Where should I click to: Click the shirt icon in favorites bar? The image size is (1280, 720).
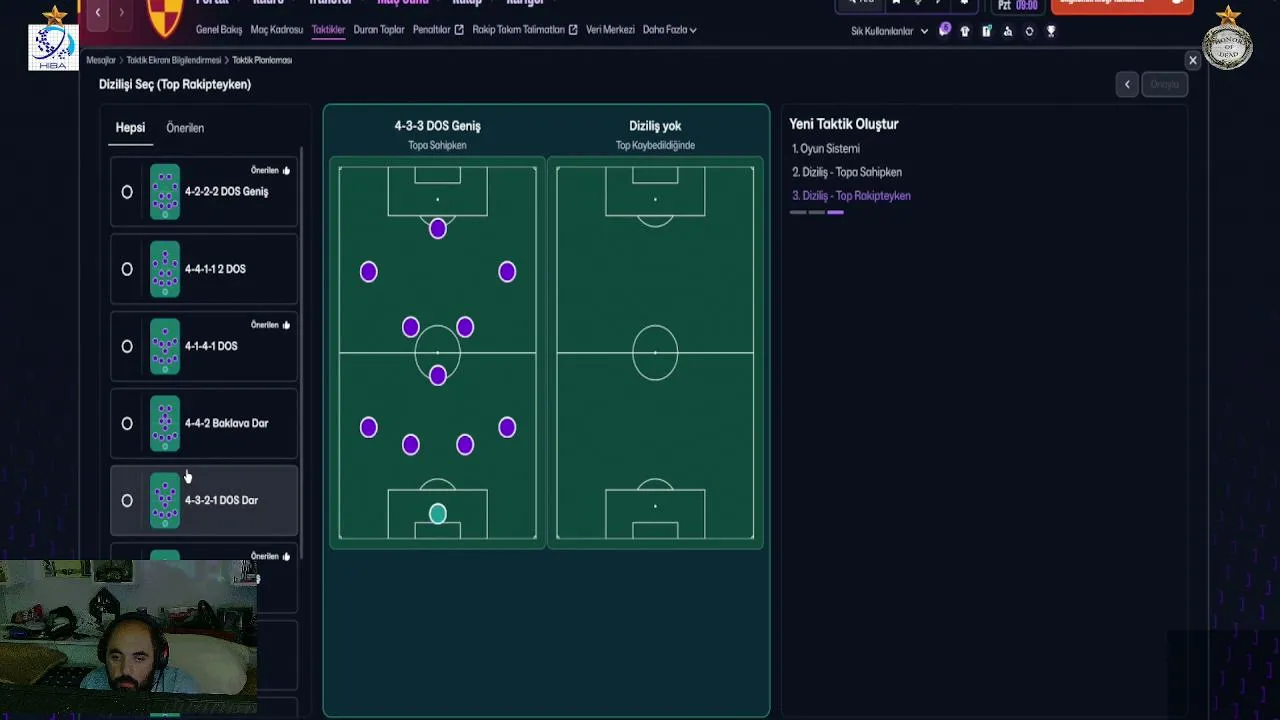tap(965, 31)
